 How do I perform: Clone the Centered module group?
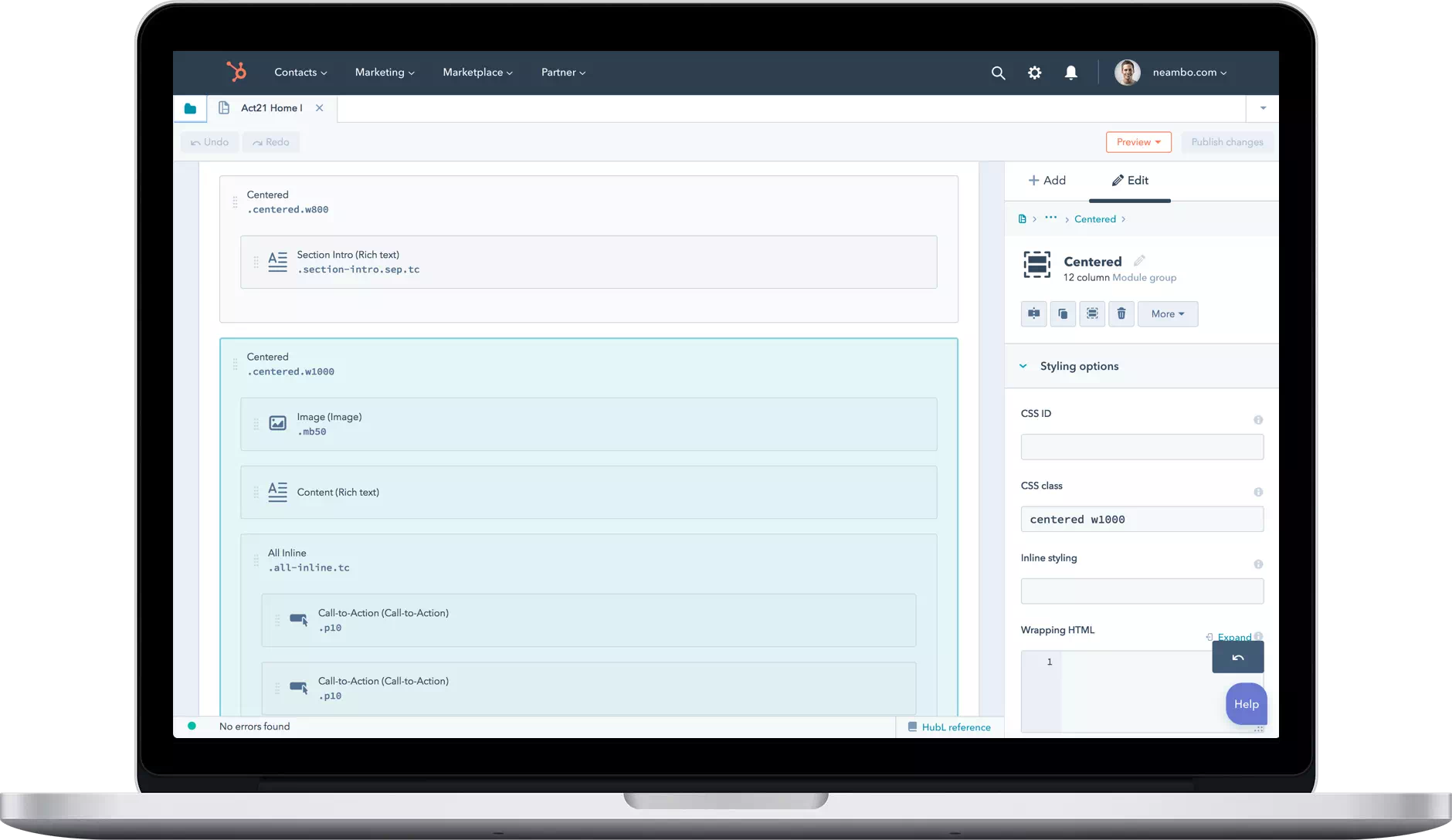1063,313
